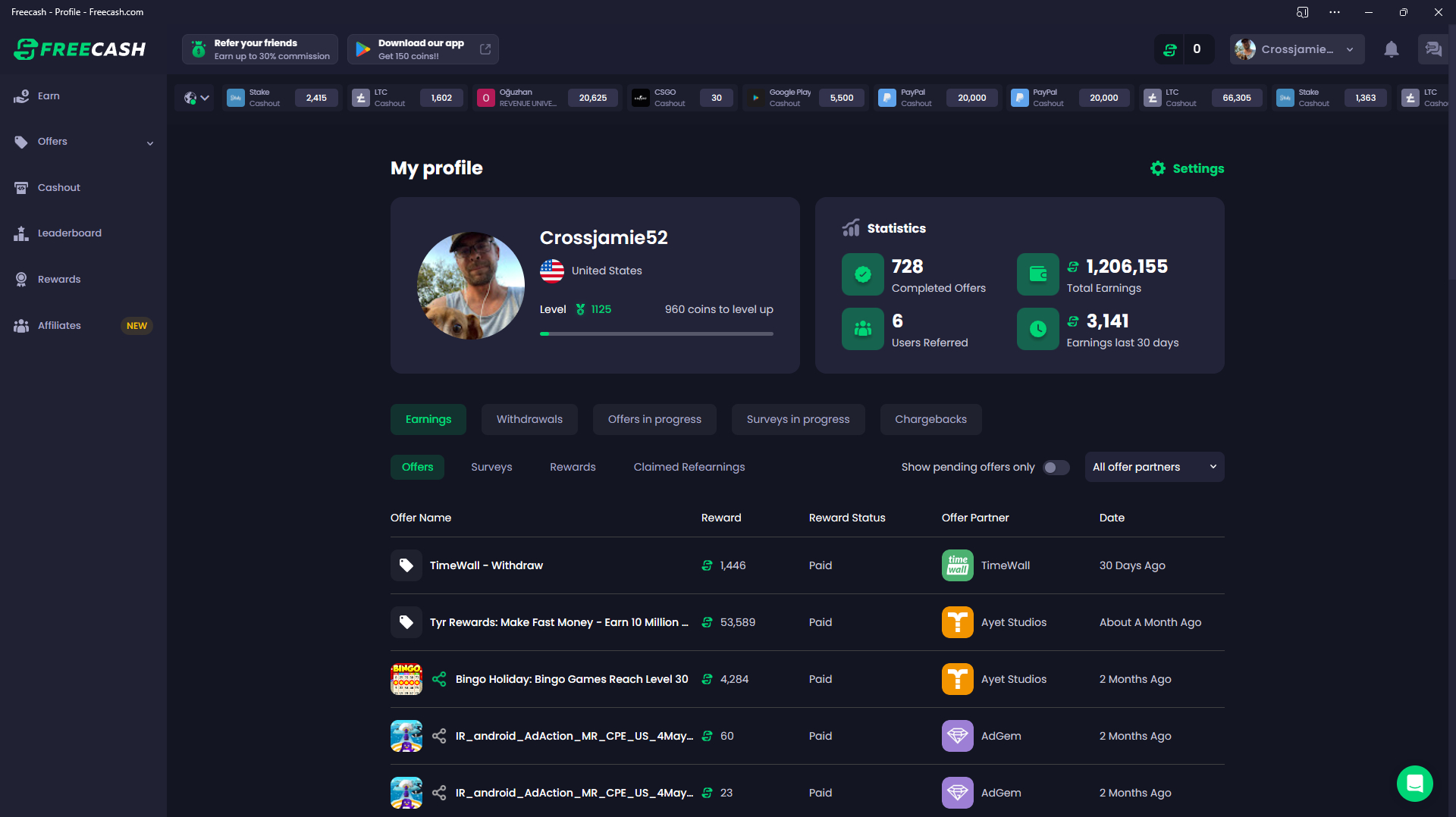Toggle Show pending offers only switch
This screenshot has width=1456, height=817.
(1056, 468)
